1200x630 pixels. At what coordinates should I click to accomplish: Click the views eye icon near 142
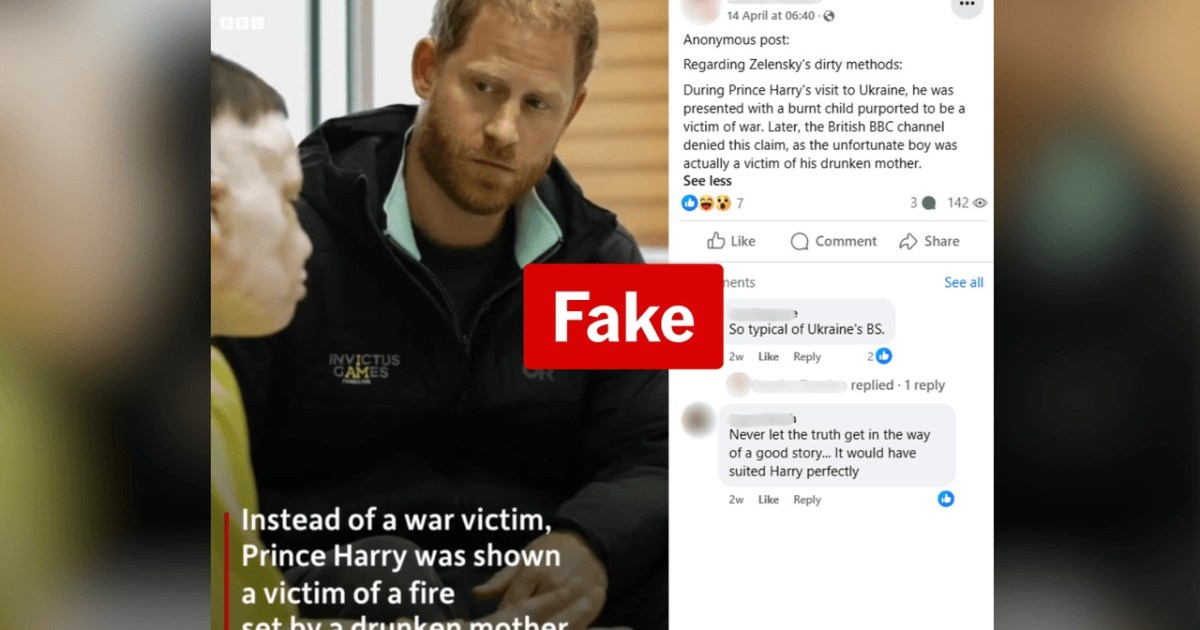point(980,203)
